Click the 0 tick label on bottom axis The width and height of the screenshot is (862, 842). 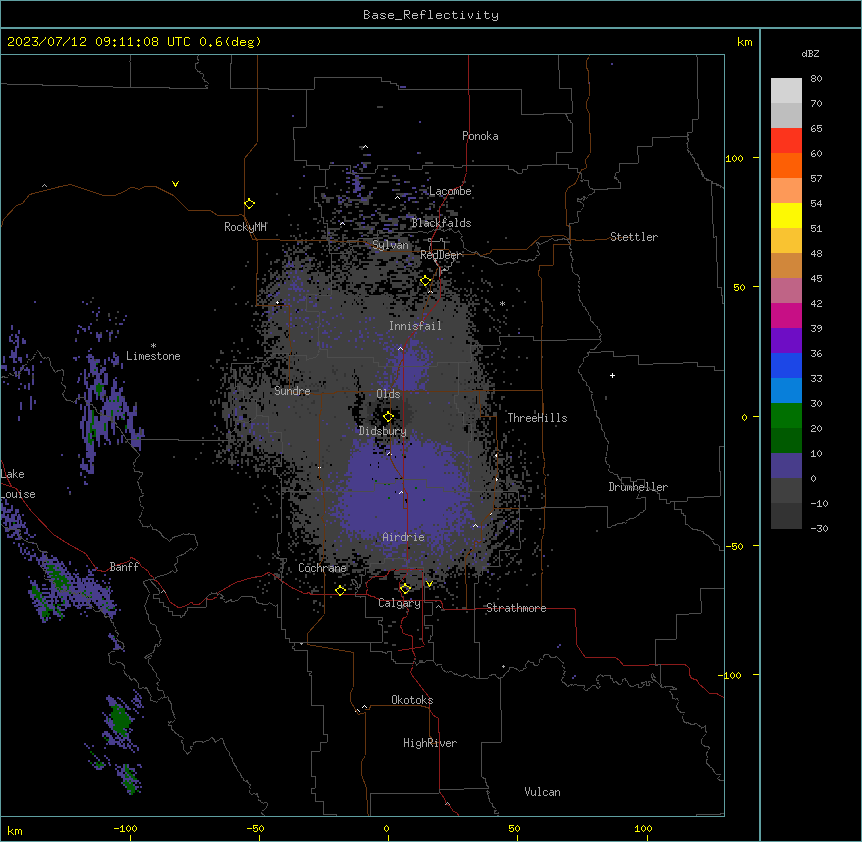386,828
